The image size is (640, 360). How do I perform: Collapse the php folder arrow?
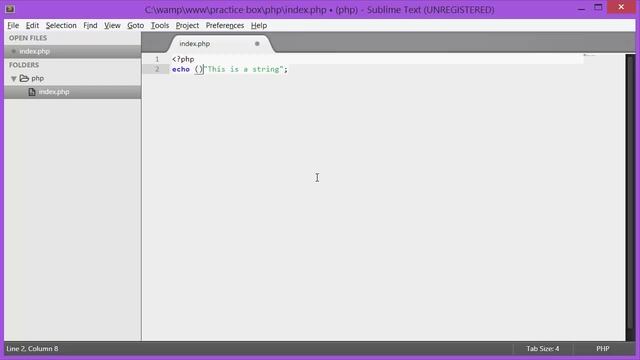[13, 78]
